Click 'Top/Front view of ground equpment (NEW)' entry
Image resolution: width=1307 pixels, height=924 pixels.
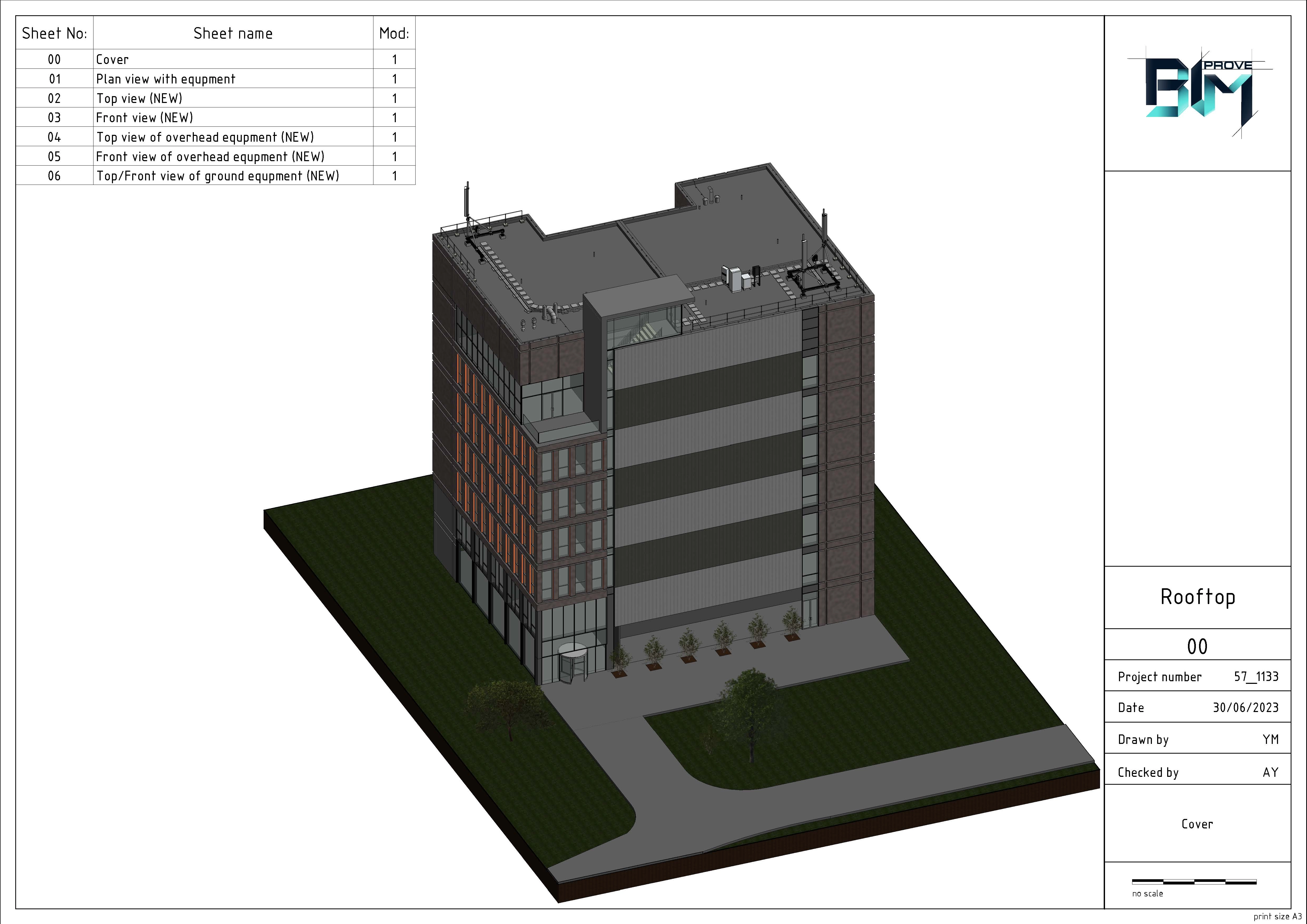coord(218,176)
